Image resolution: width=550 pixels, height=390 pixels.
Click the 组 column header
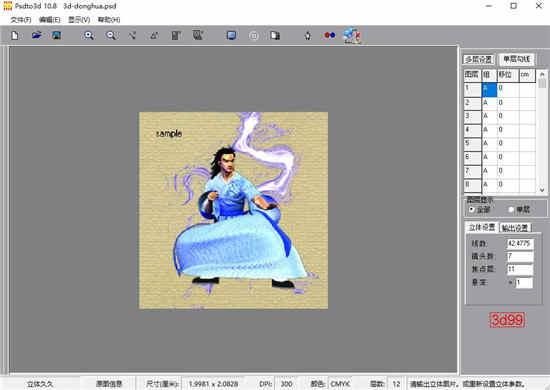click(490, 75)
